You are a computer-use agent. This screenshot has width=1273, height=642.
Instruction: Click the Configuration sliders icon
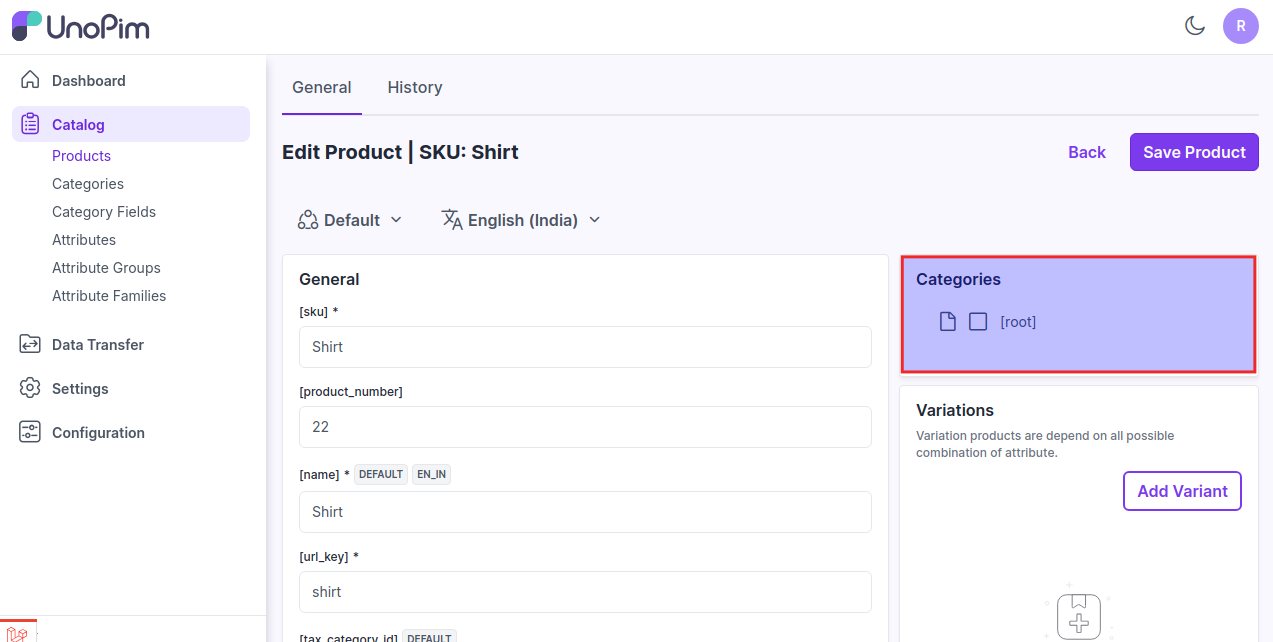[x=30, y=432]
